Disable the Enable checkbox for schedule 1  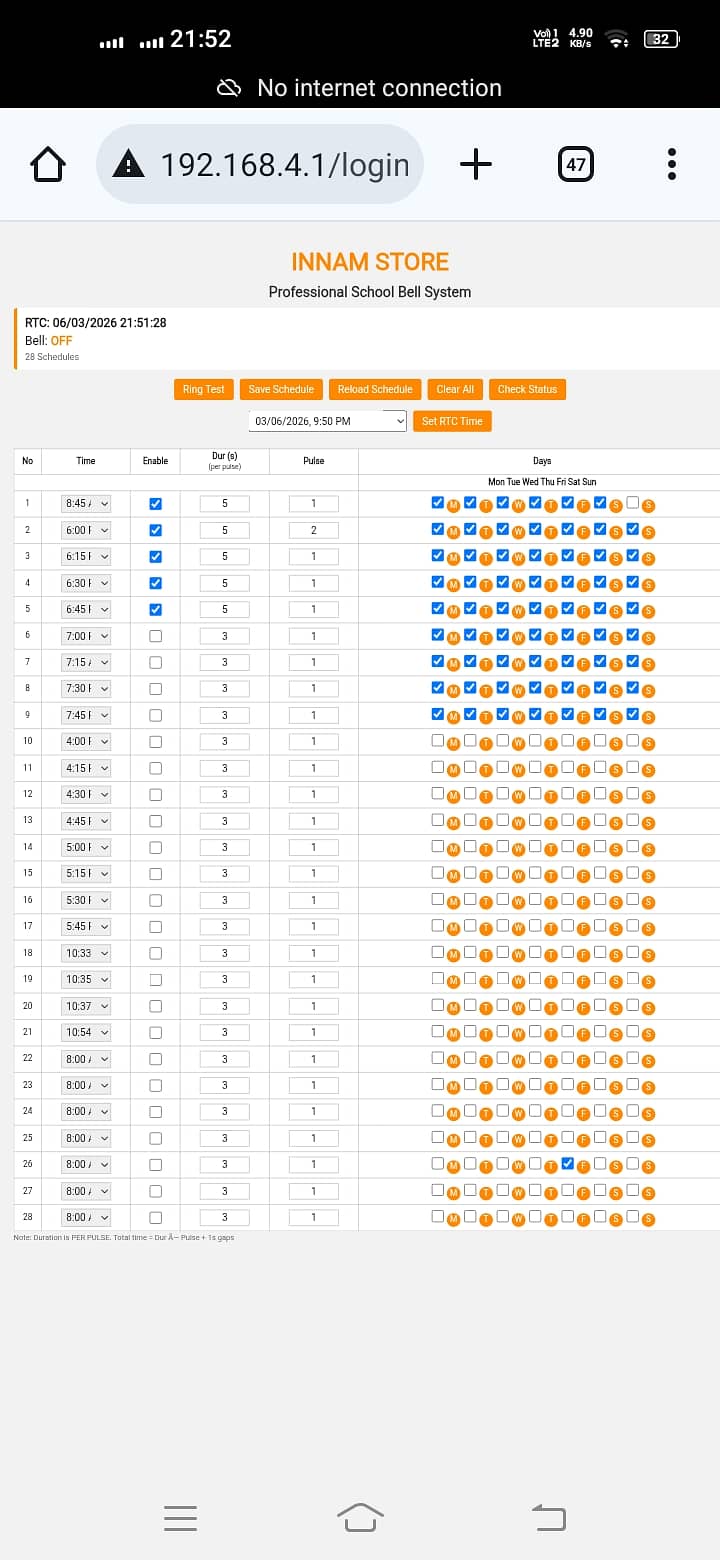(155, 504)
